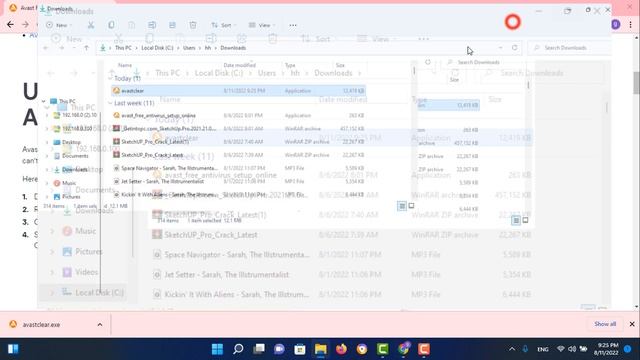
Task: Switch to large thumbnails view icon
Action: (411, 206)
